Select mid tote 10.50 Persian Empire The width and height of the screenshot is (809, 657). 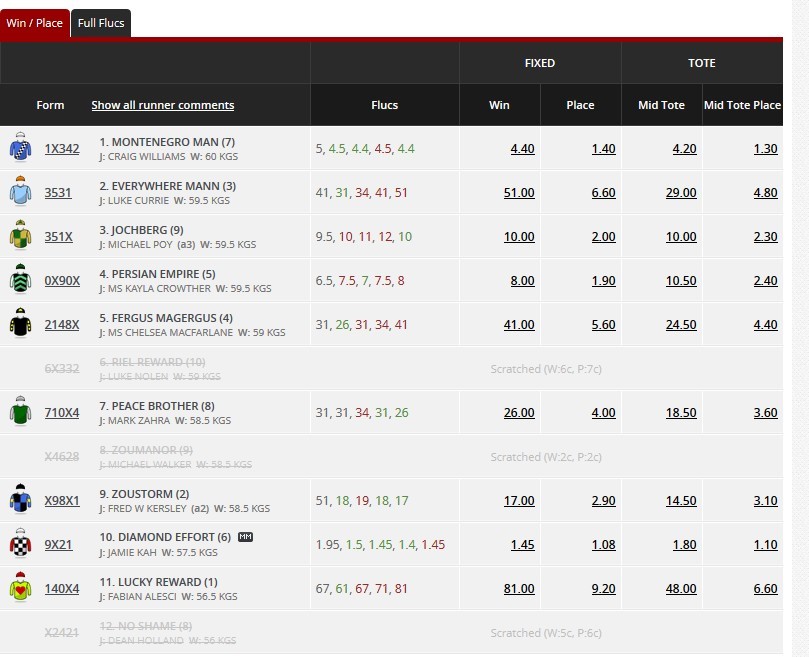coord(681,281)
